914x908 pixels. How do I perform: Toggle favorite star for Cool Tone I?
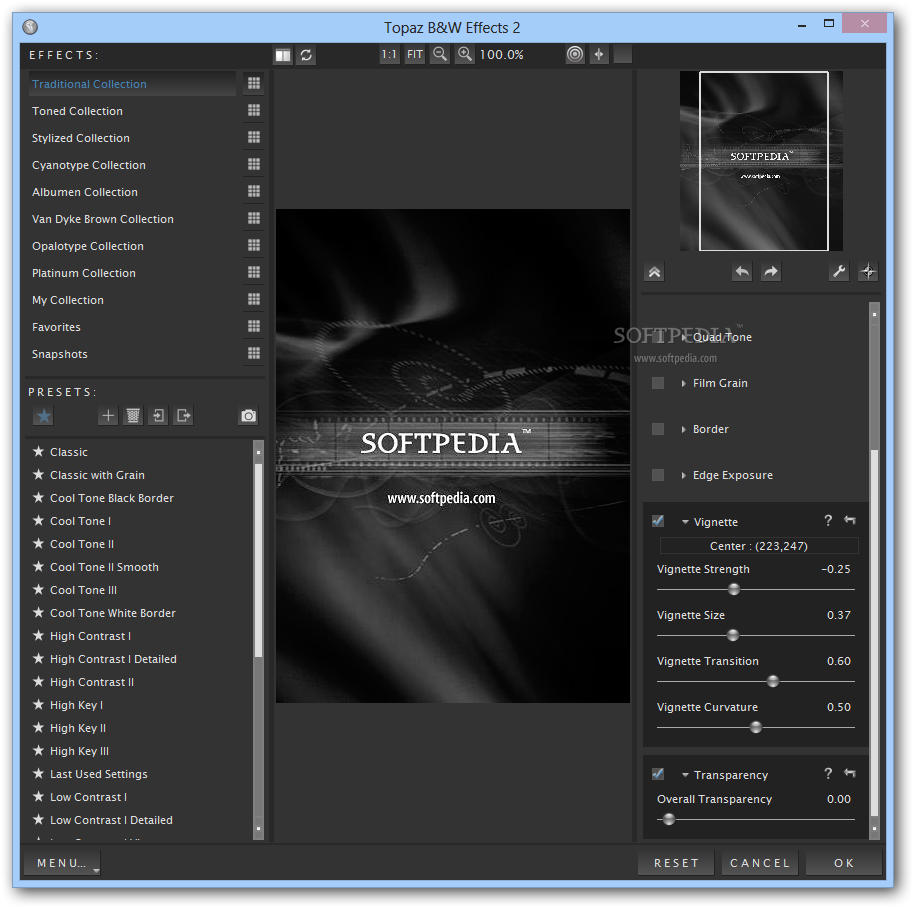pyautogui.click(x=38, y=520)
